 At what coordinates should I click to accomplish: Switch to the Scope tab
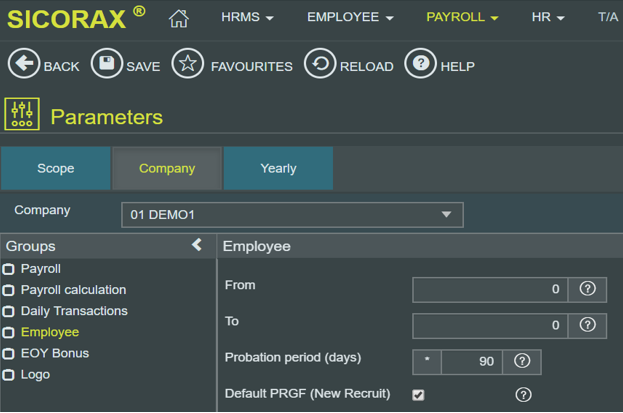coord(56,168)
